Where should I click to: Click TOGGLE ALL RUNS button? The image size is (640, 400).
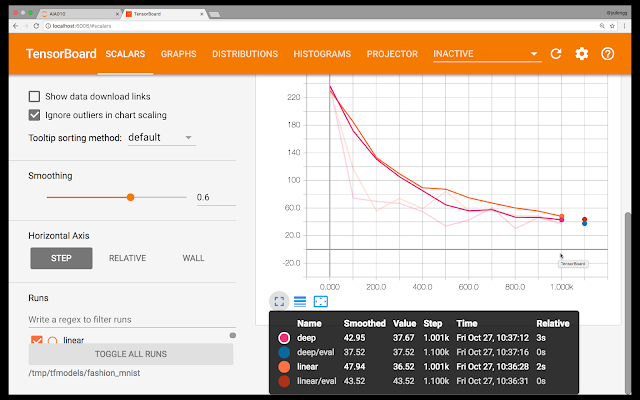pos(131,354)
